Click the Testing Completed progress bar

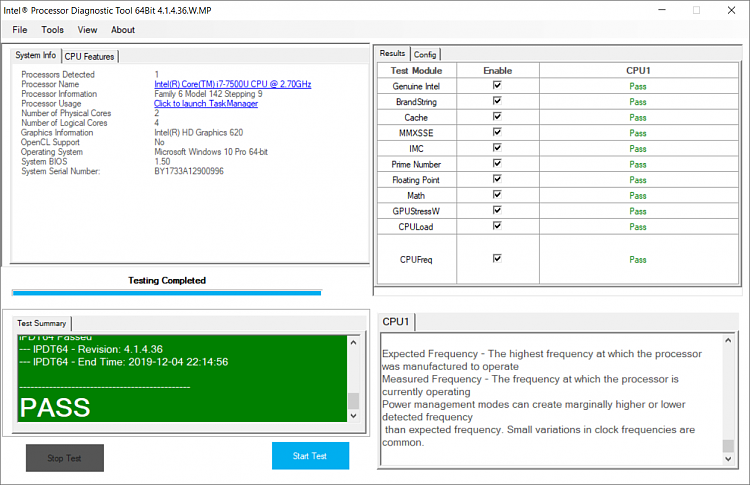[x=167, y=293]
